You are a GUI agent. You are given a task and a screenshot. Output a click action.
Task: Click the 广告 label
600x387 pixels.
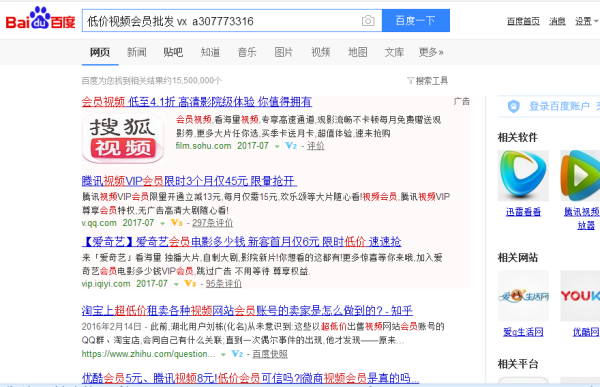pos(461,101)
